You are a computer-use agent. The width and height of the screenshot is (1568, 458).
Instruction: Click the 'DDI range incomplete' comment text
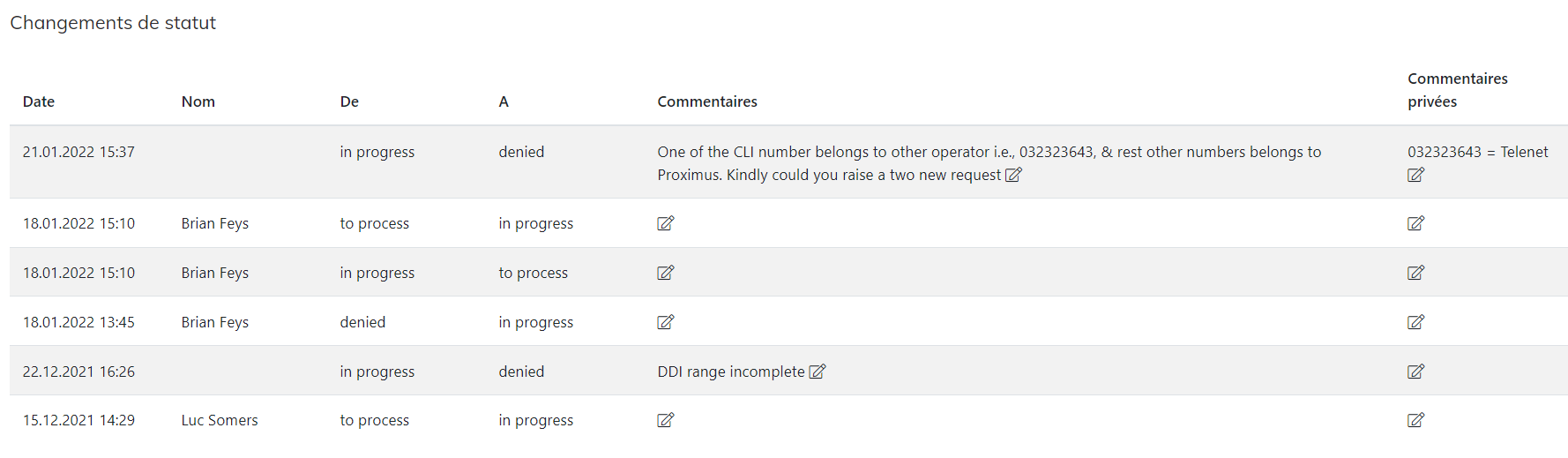[731, 372]
